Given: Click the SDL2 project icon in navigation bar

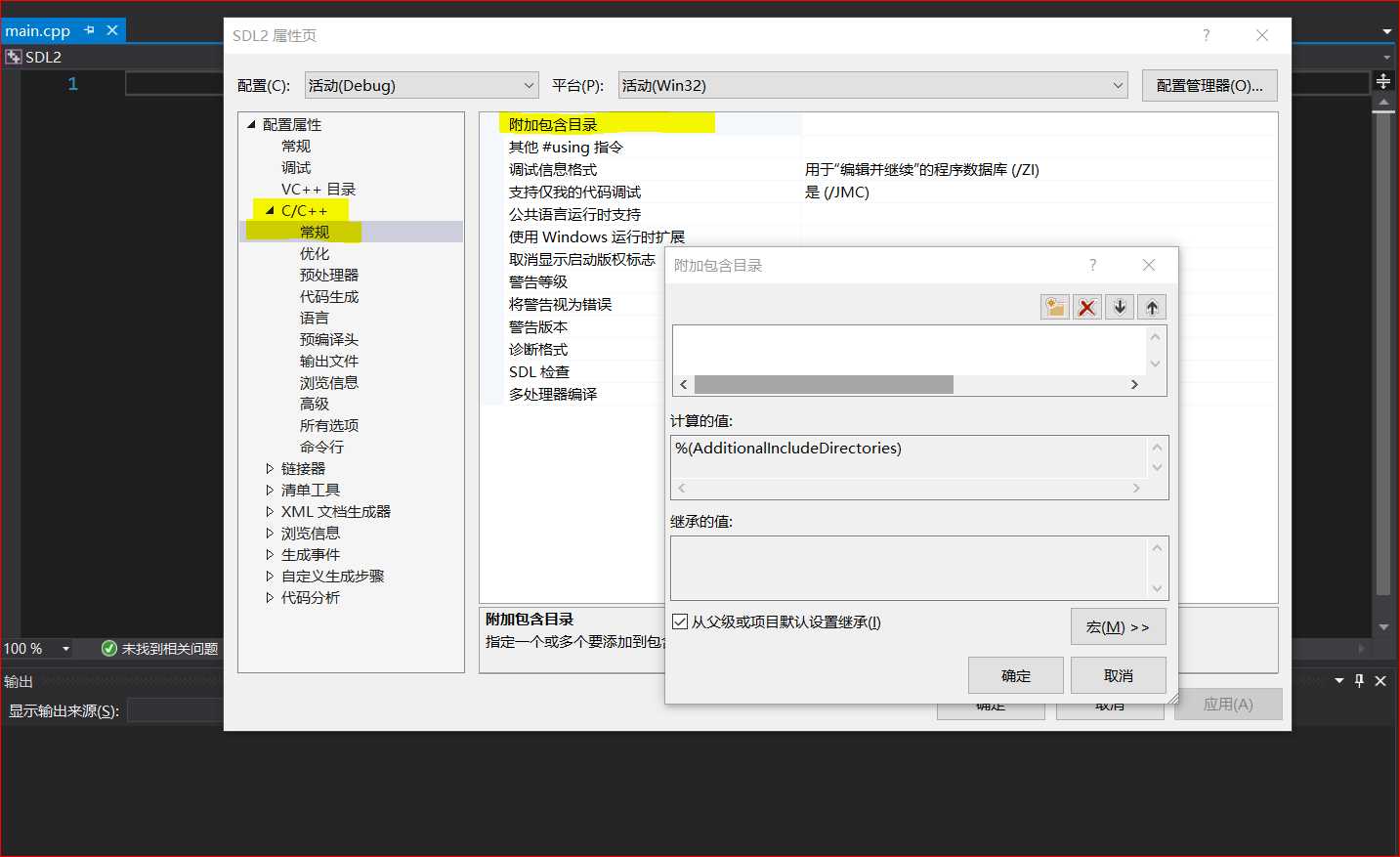Looking at the screenshot, I should coord(14,57).
